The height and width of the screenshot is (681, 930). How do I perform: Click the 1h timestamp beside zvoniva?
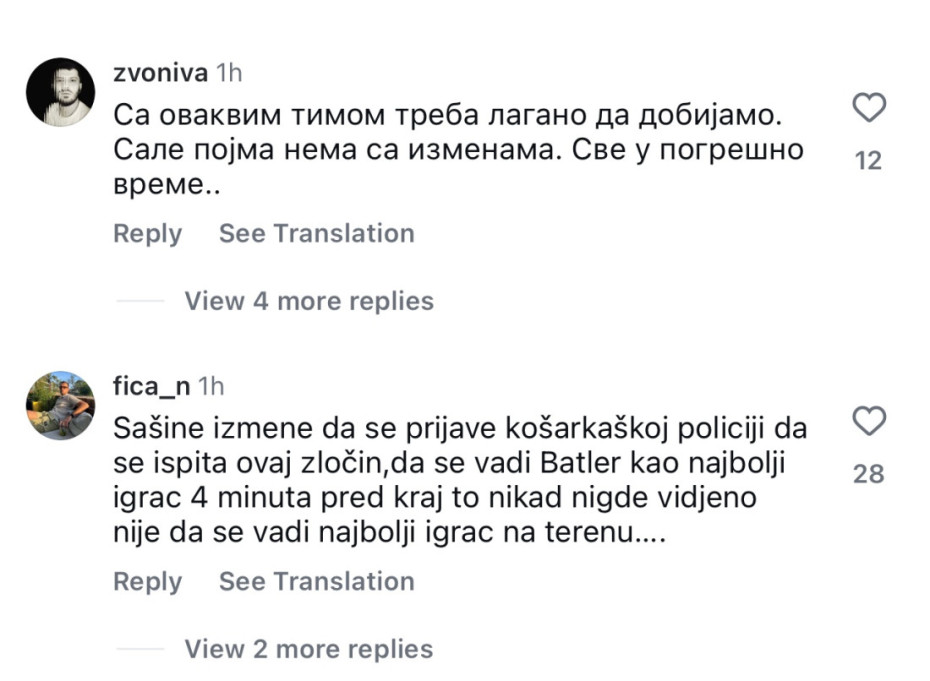coord(228,73)
